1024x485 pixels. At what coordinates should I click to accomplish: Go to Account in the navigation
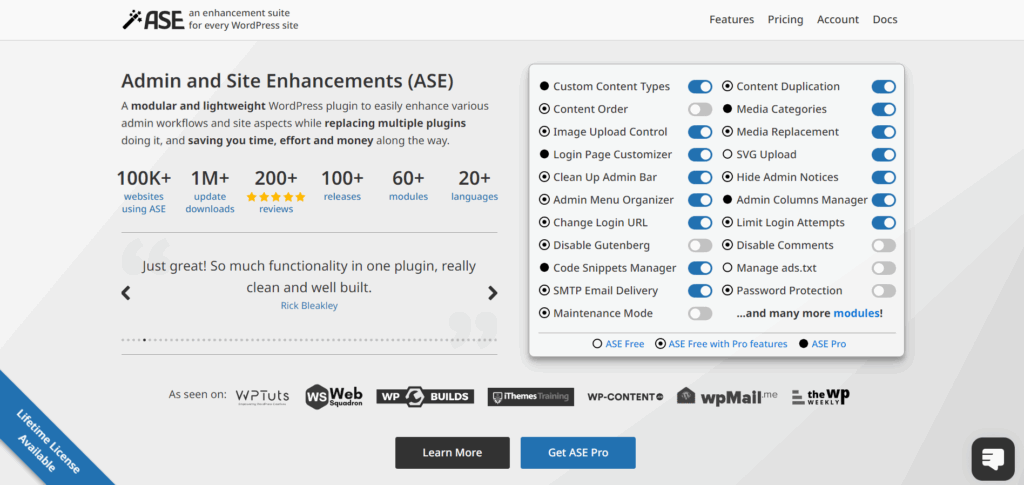[x=839, y=20]
